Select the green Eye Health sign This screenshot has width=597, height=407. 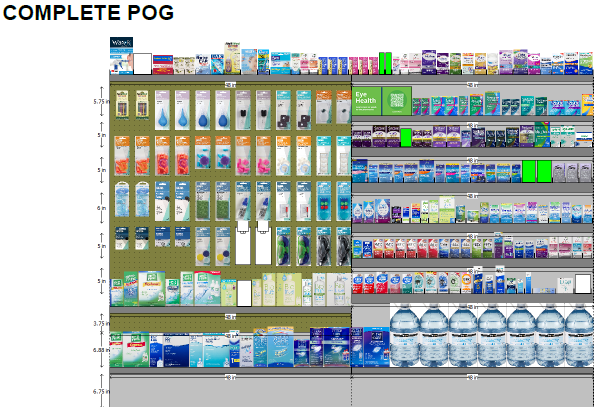click(x=366, y=101)
